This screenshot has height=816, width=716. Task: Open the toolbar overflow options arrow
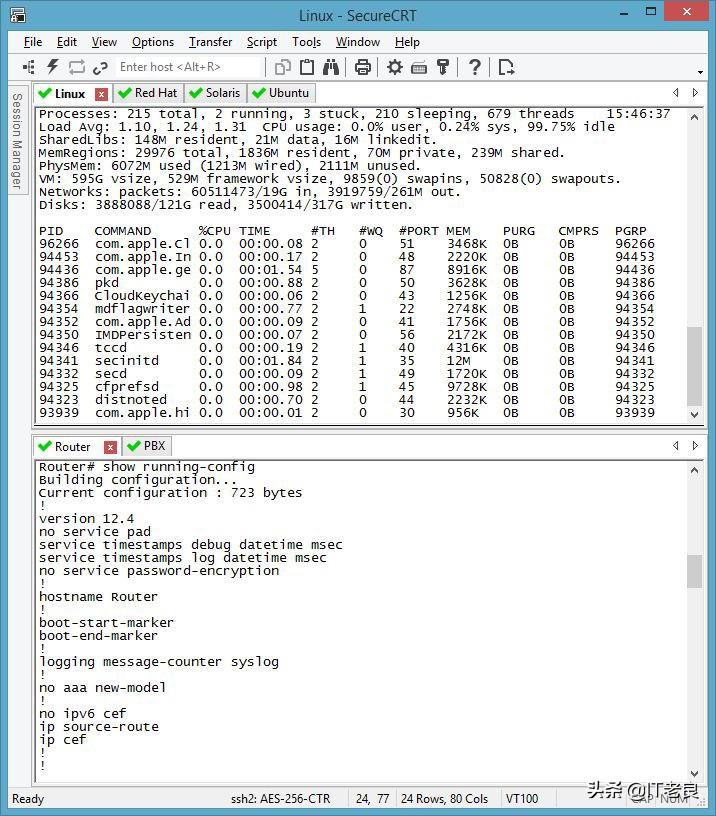701,74
